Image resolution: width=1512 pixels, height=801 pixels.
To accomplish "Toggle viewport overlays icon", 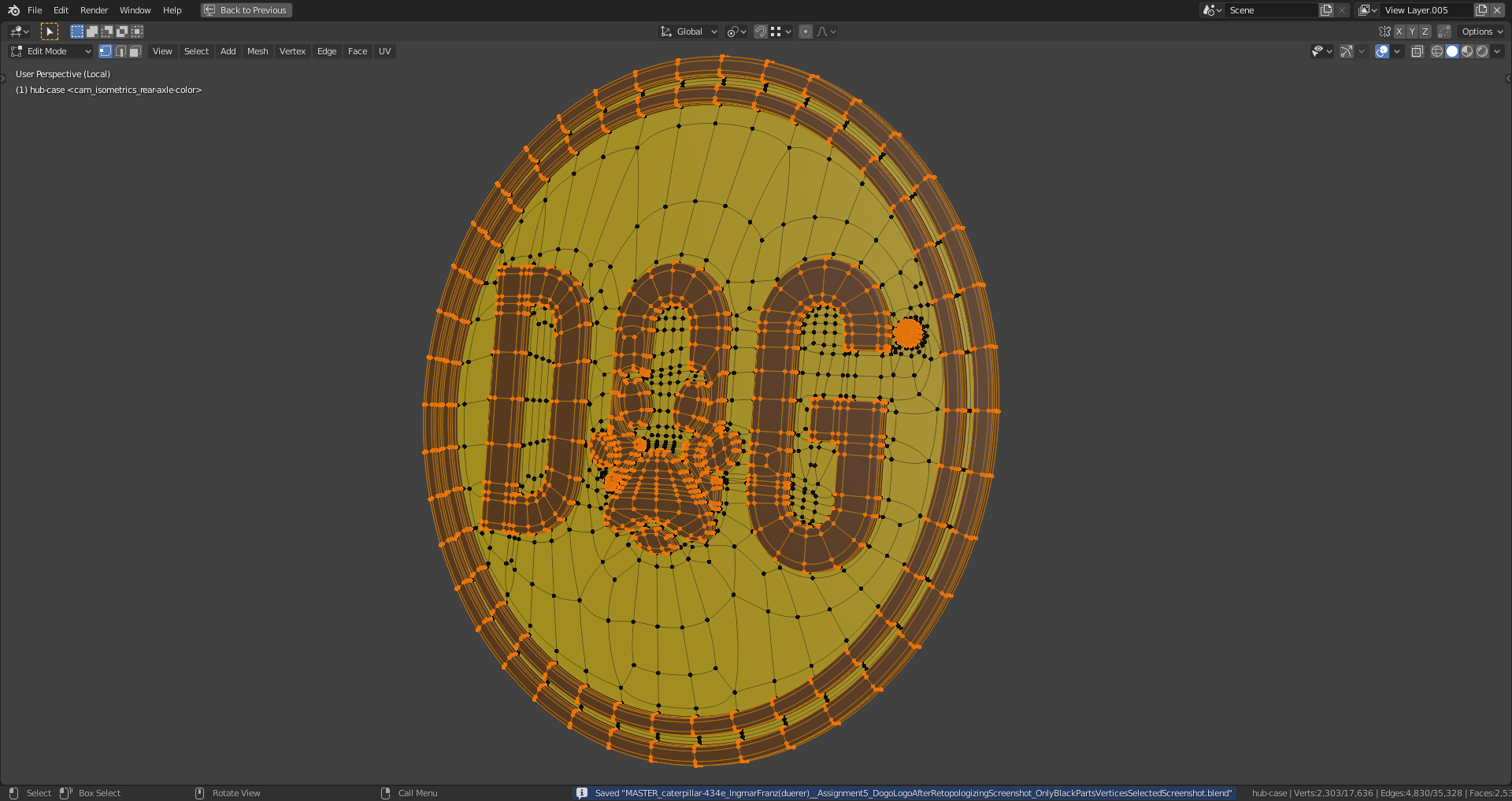I will point(1382,51).
